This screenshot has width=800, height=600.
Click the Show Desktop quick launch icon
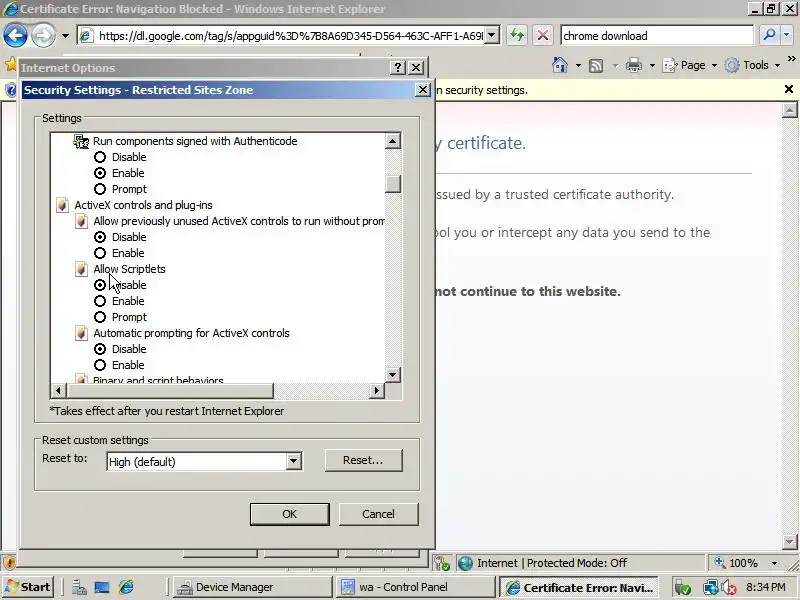click(102, 588)
